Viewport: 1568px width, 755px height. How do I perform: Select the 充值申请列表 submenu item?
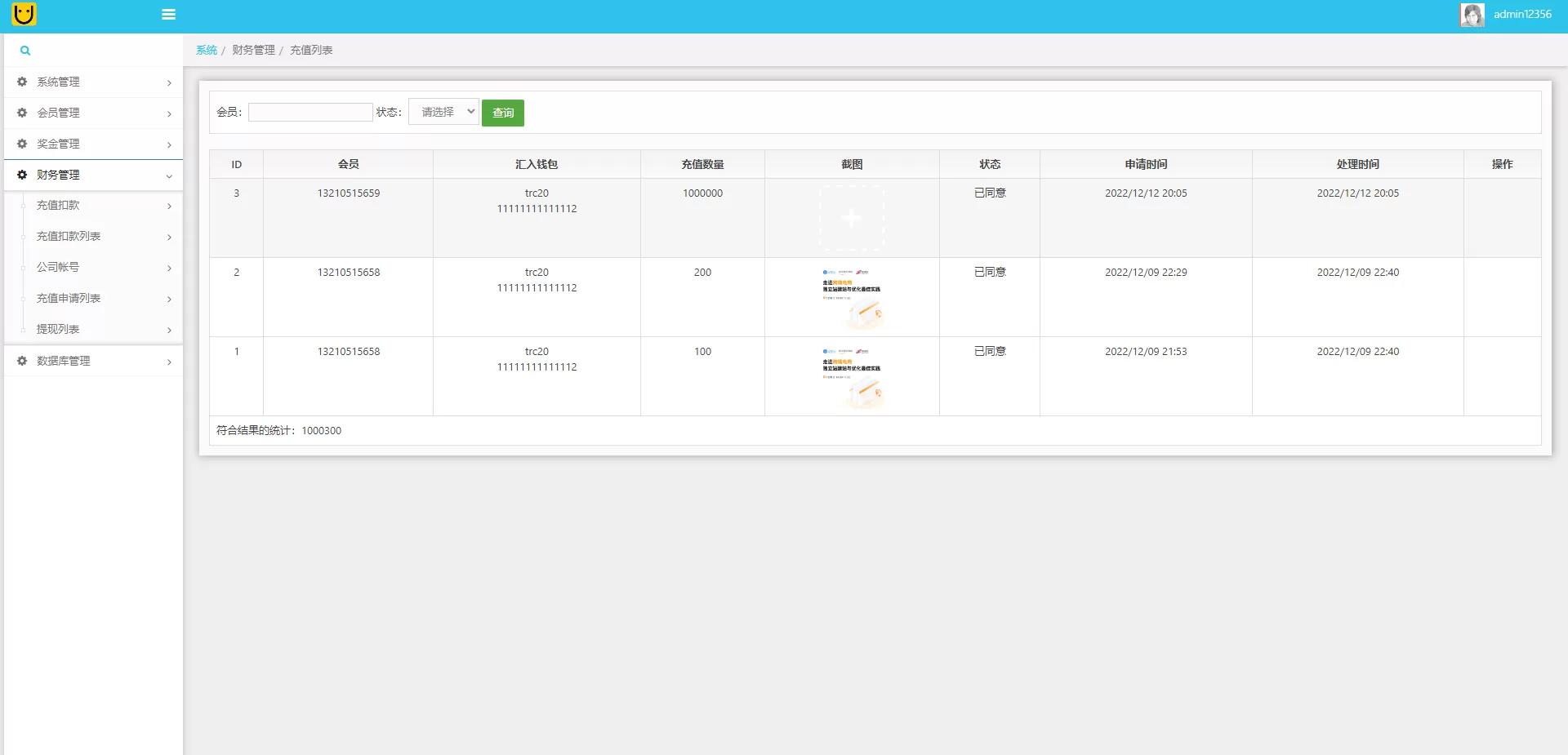[69, 299]
